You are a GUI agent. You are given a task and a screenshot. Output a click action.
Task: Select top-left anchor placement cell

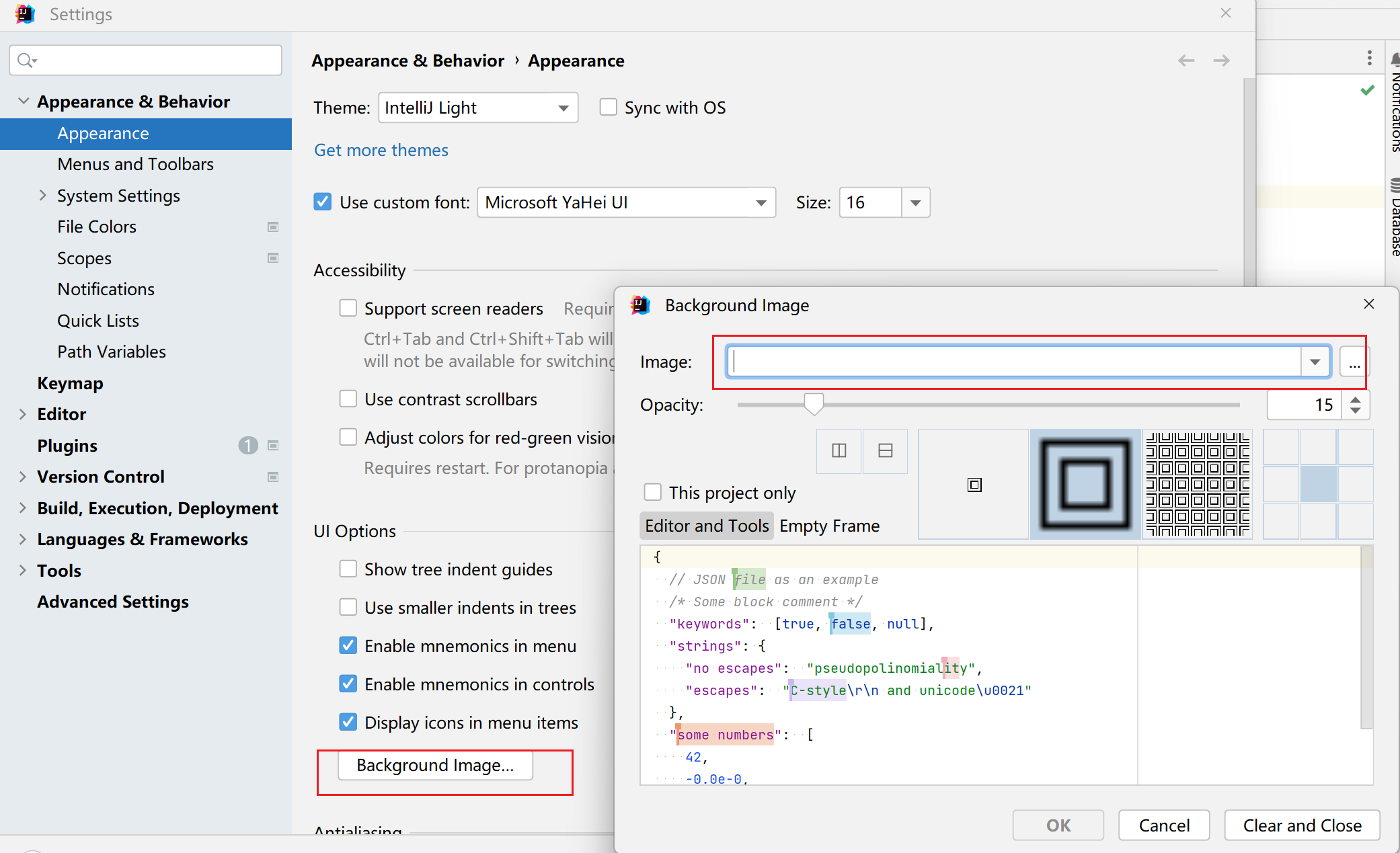[1281, 447]
